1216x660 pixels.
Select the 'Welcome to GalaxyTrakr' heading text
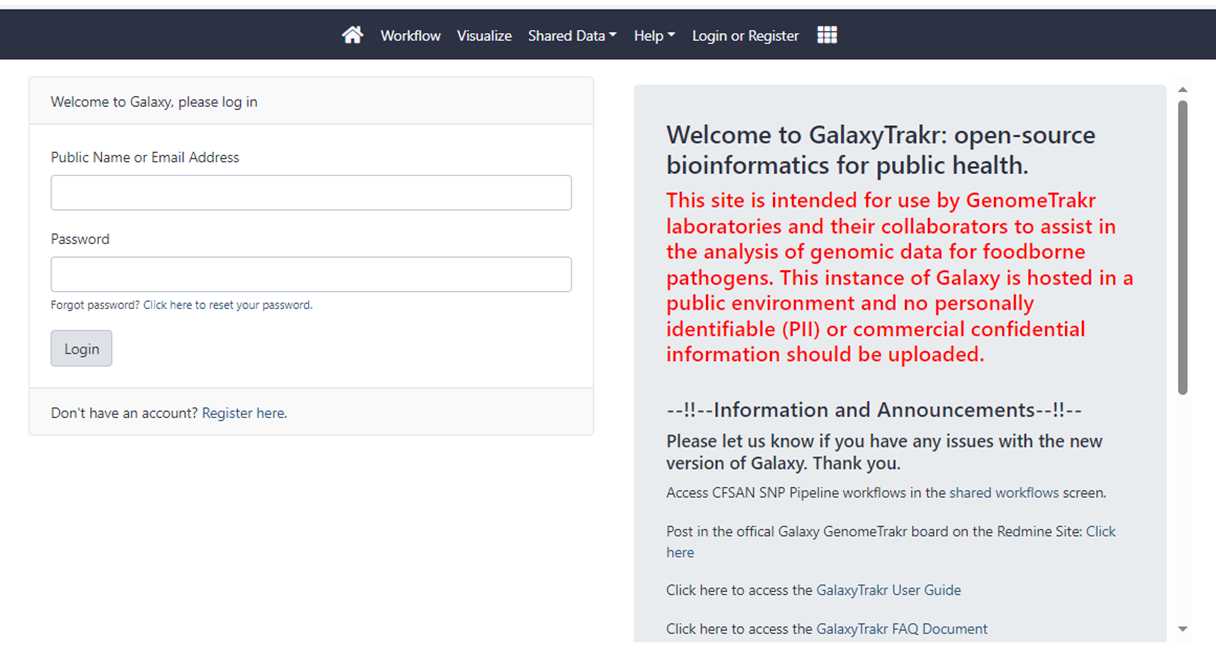coord(881,149)
